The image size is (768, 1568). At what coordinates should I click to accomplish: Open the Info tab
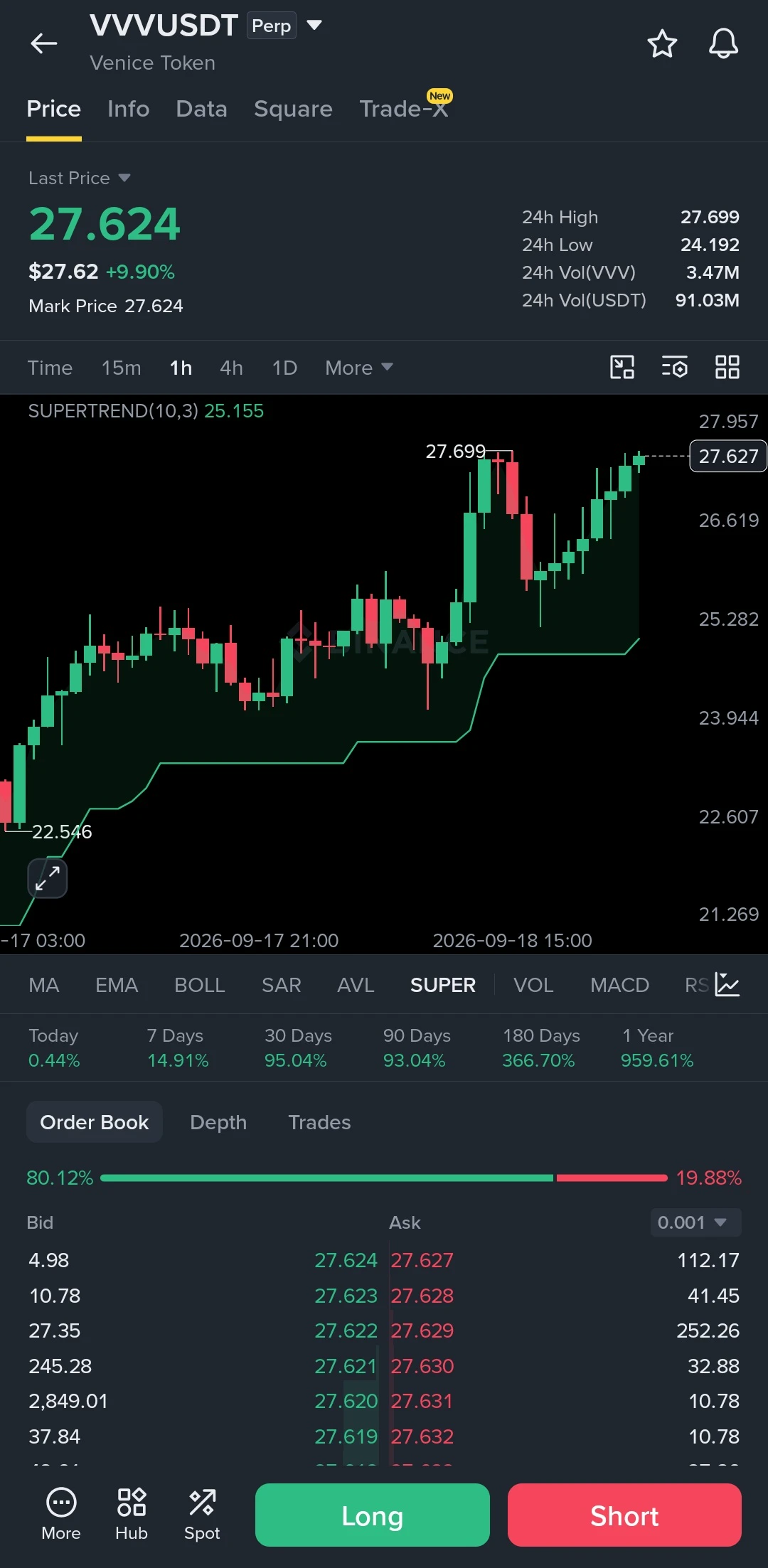pos(129,109)
